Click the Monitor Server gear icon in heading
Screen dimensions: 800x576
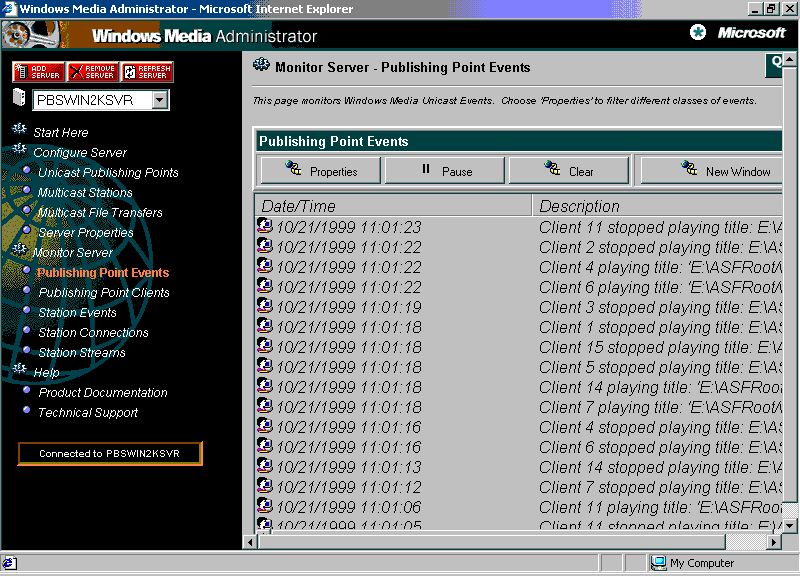pyautogui.click(x=261, y=65)
